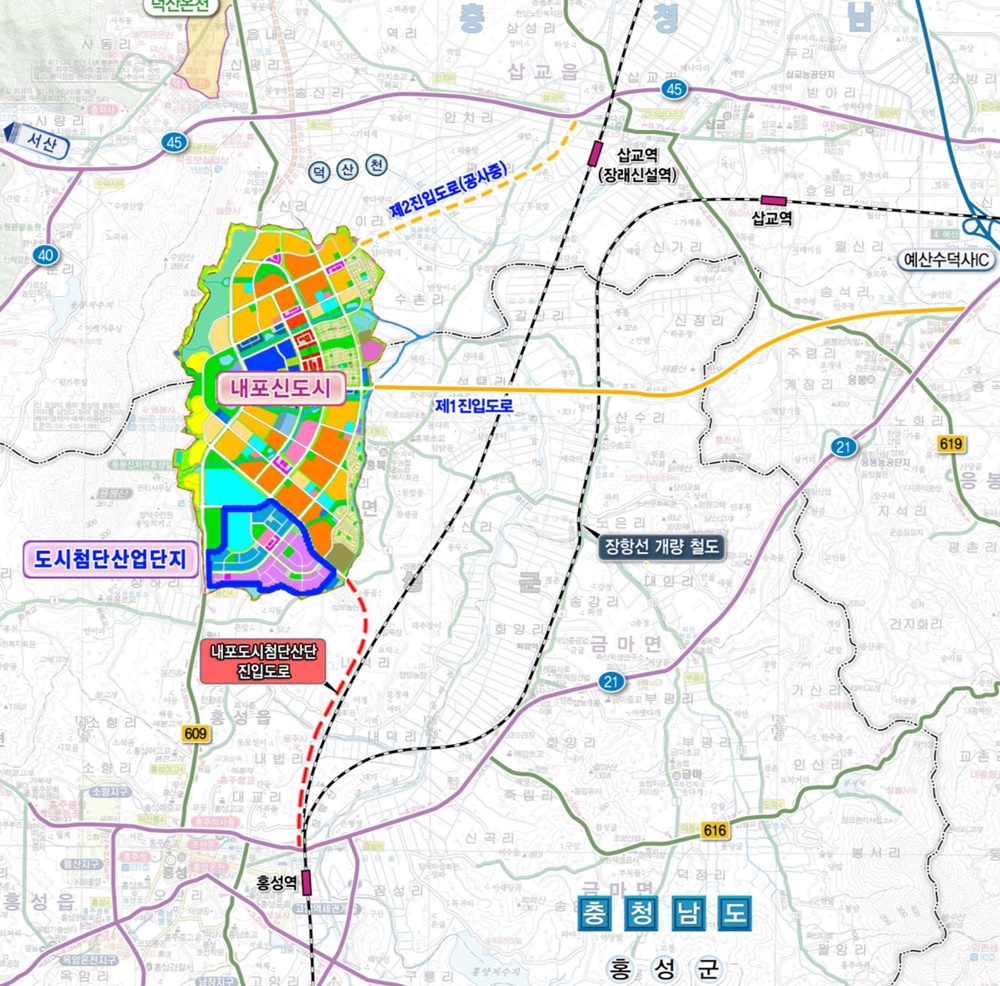Screen dimensions: 1000x986
Task: Click the 서산 direction arrow sign
Action: coord(36,140)
